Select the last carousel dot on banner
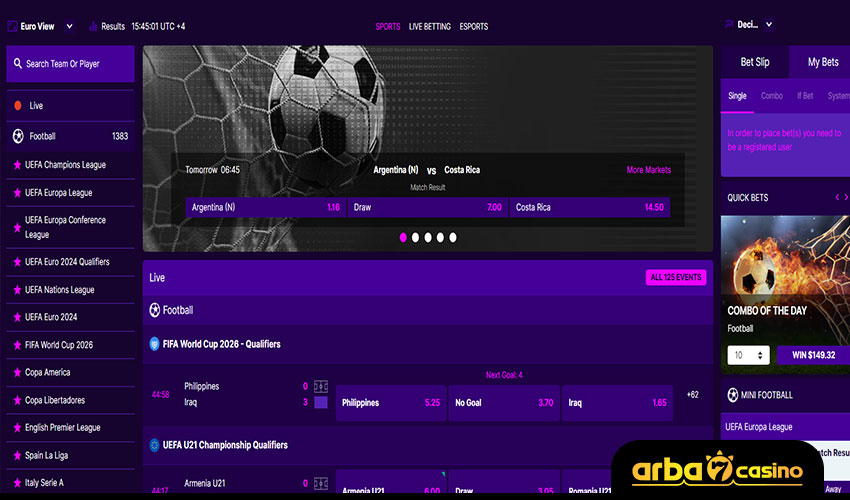 point(453,238)
